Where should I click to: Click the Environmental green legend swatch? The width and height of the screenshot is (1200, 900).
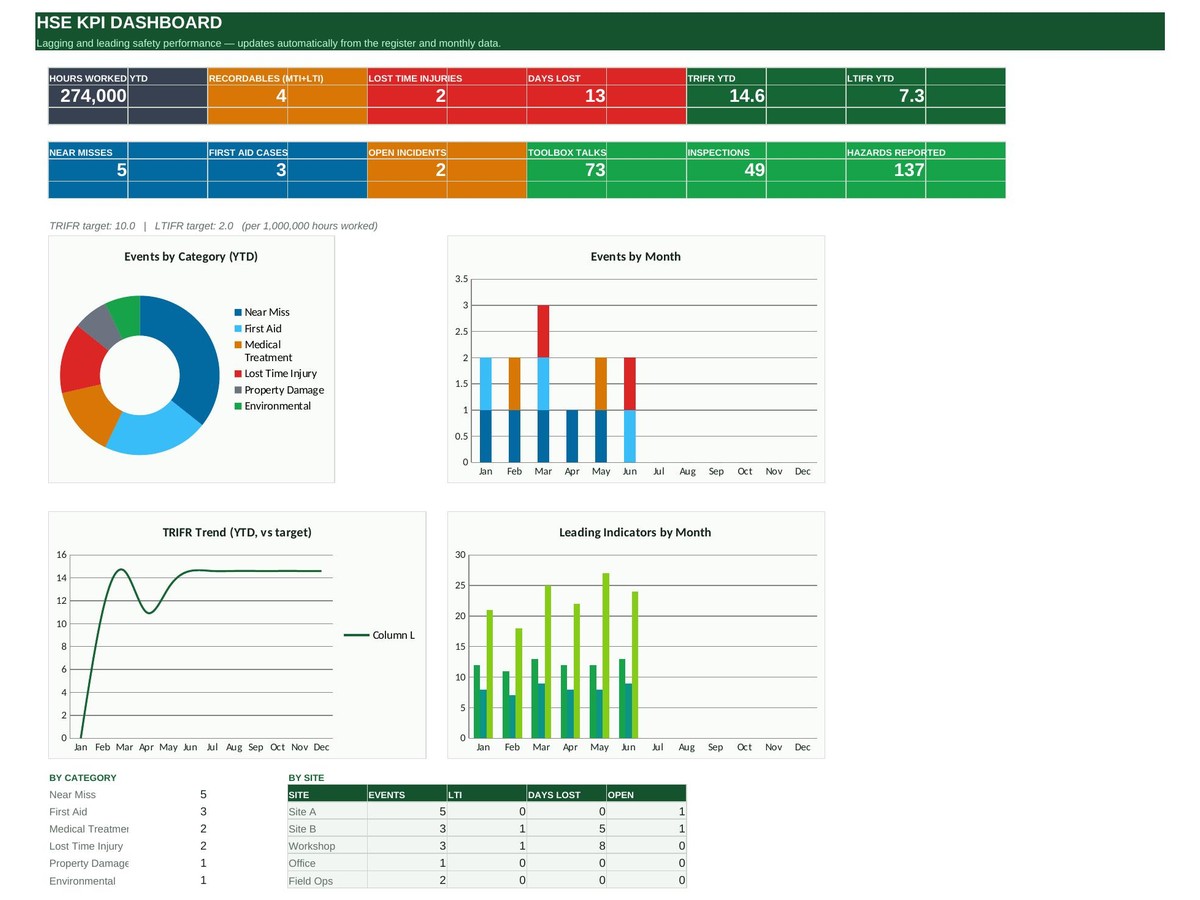click(238, 406)
